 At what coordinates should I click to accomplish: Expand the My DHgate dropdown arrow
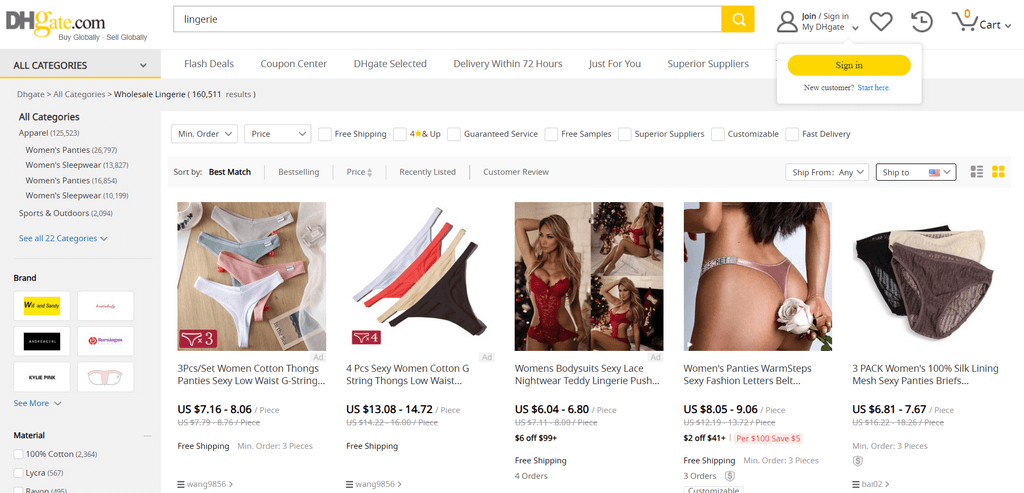(x=856, y=28)
